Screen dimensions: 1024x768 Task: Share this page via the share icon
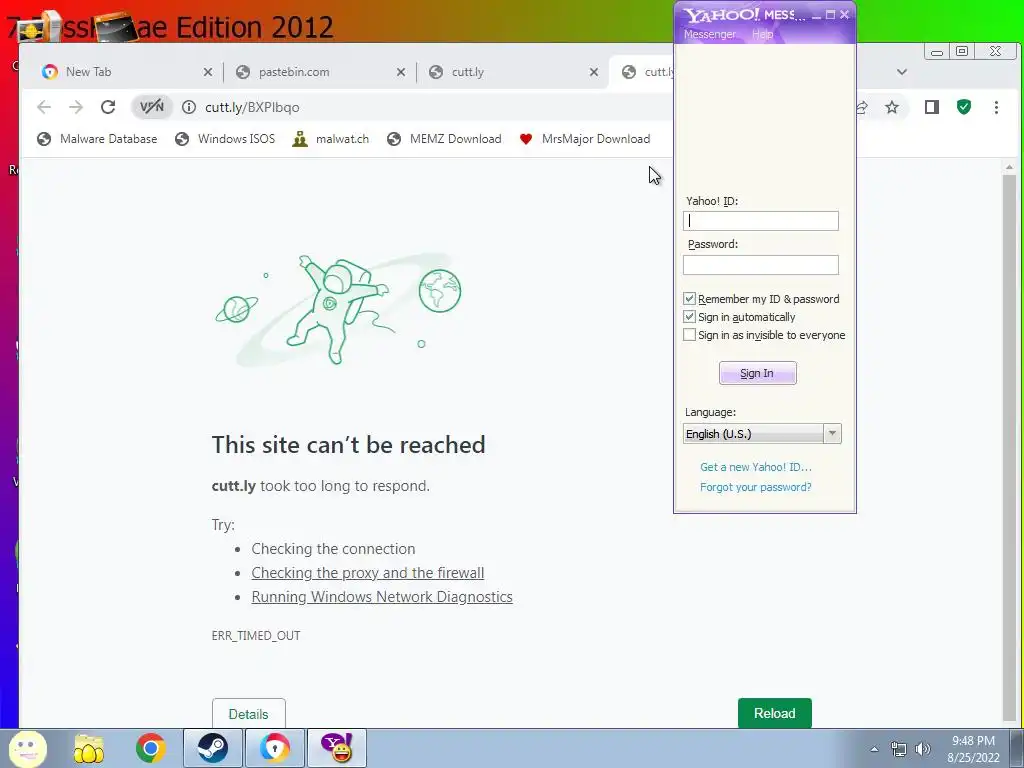tap(862, 107)
